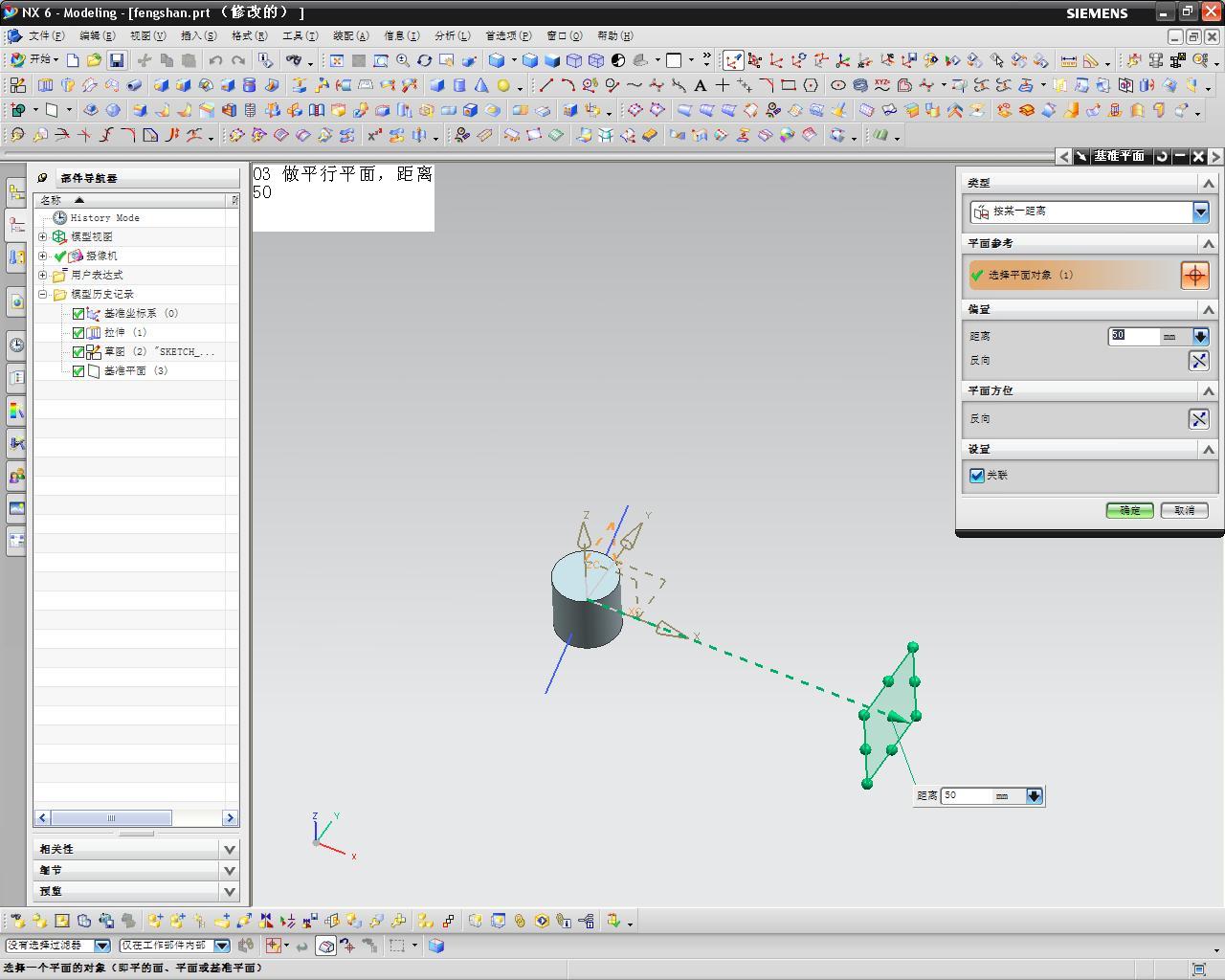Click the select plane object target icon
This screenshot has height=980, width=1225.
click(x=1194, y=276)
